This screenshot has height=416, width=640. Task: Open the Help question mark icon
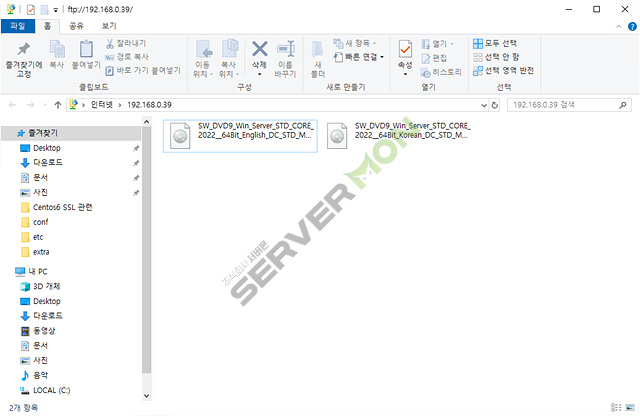coord(632,27)
